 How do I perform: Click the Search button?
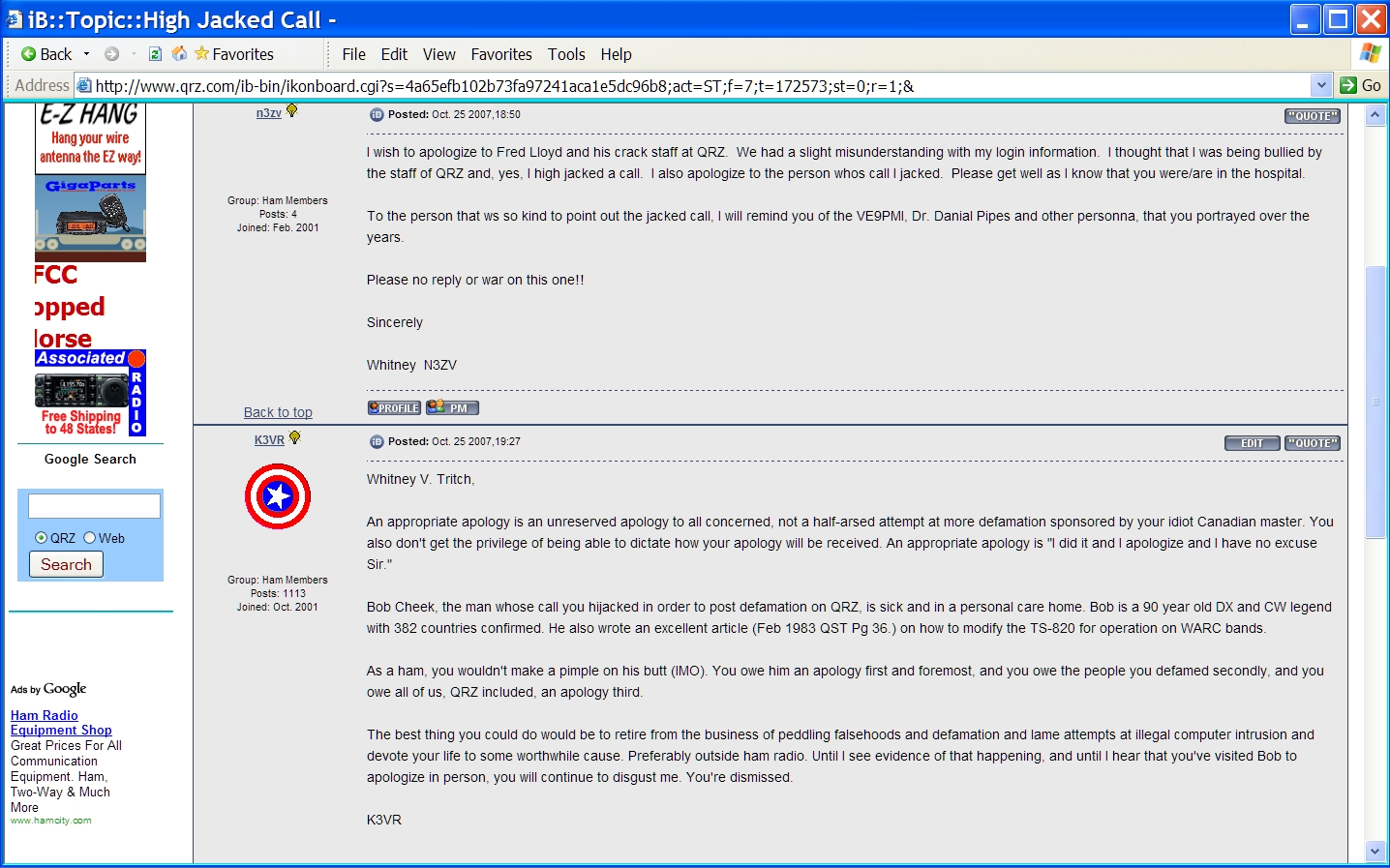click(66, 564)
